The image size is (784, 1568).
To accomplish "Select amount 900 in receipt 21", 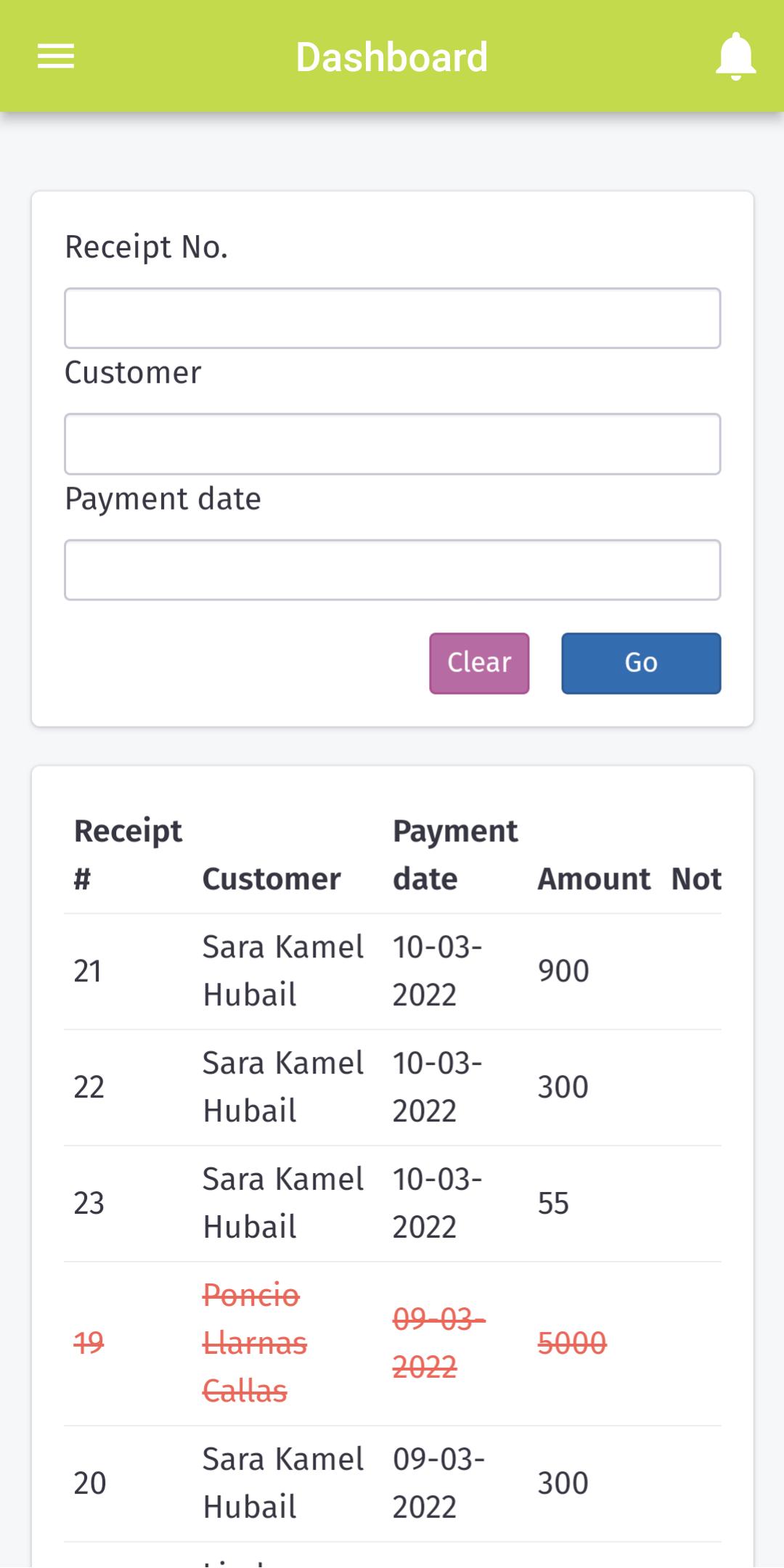I will click(563, 971).
